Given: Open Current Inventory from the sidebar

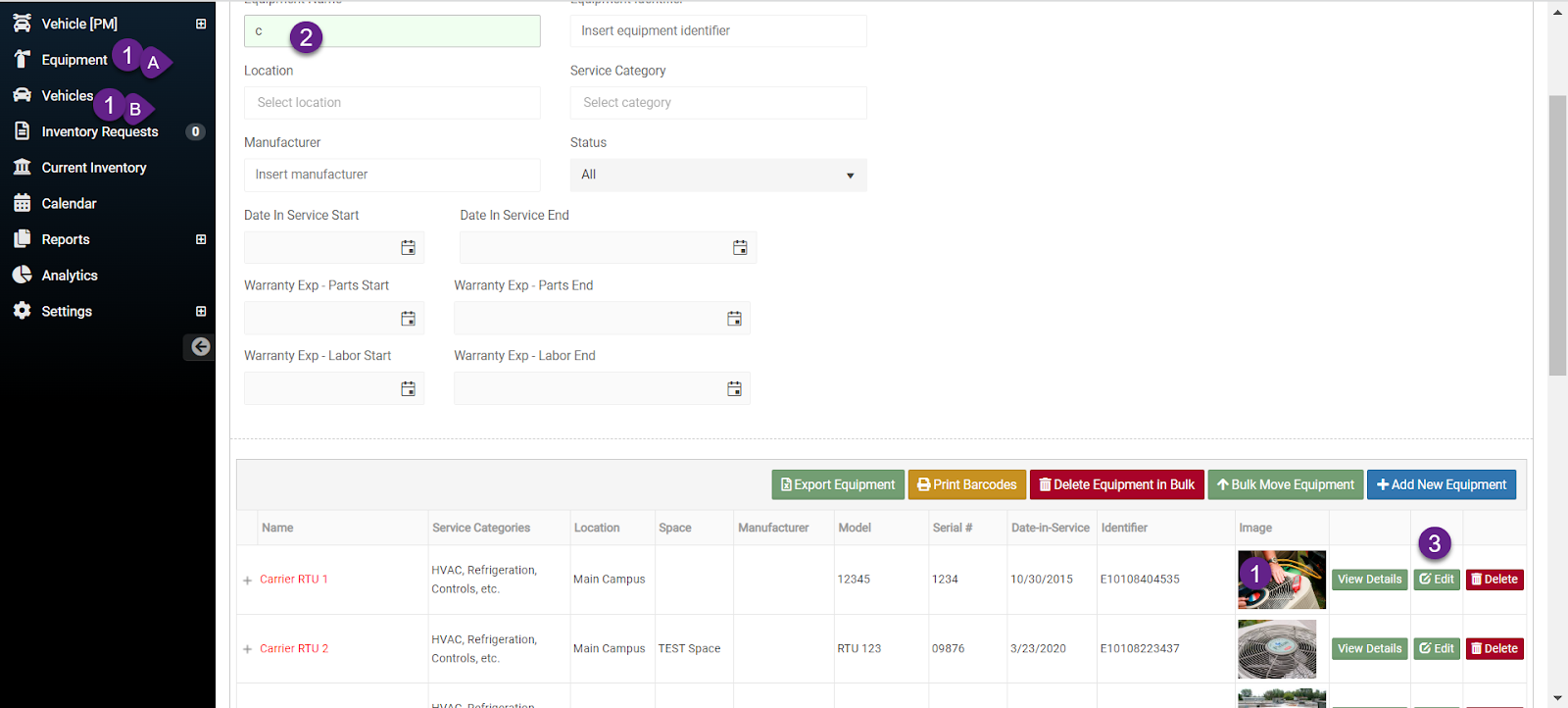Looking at the screenshot, I should click(93, 168).
